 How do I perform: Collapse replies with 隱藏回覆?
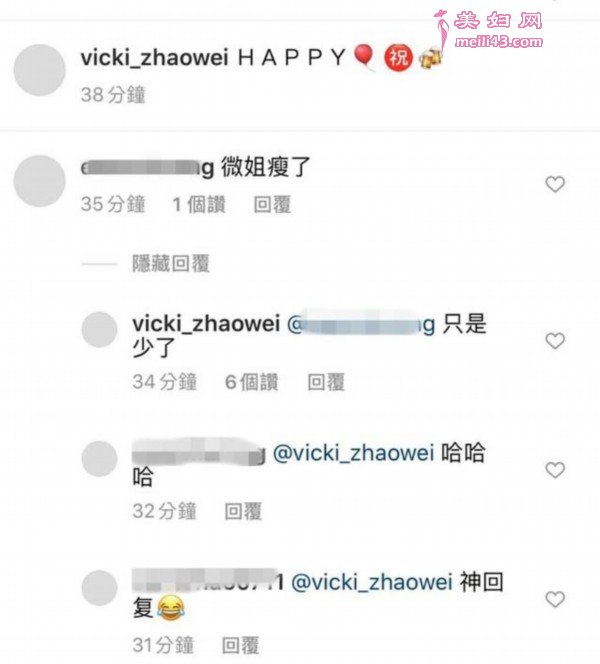171,263
